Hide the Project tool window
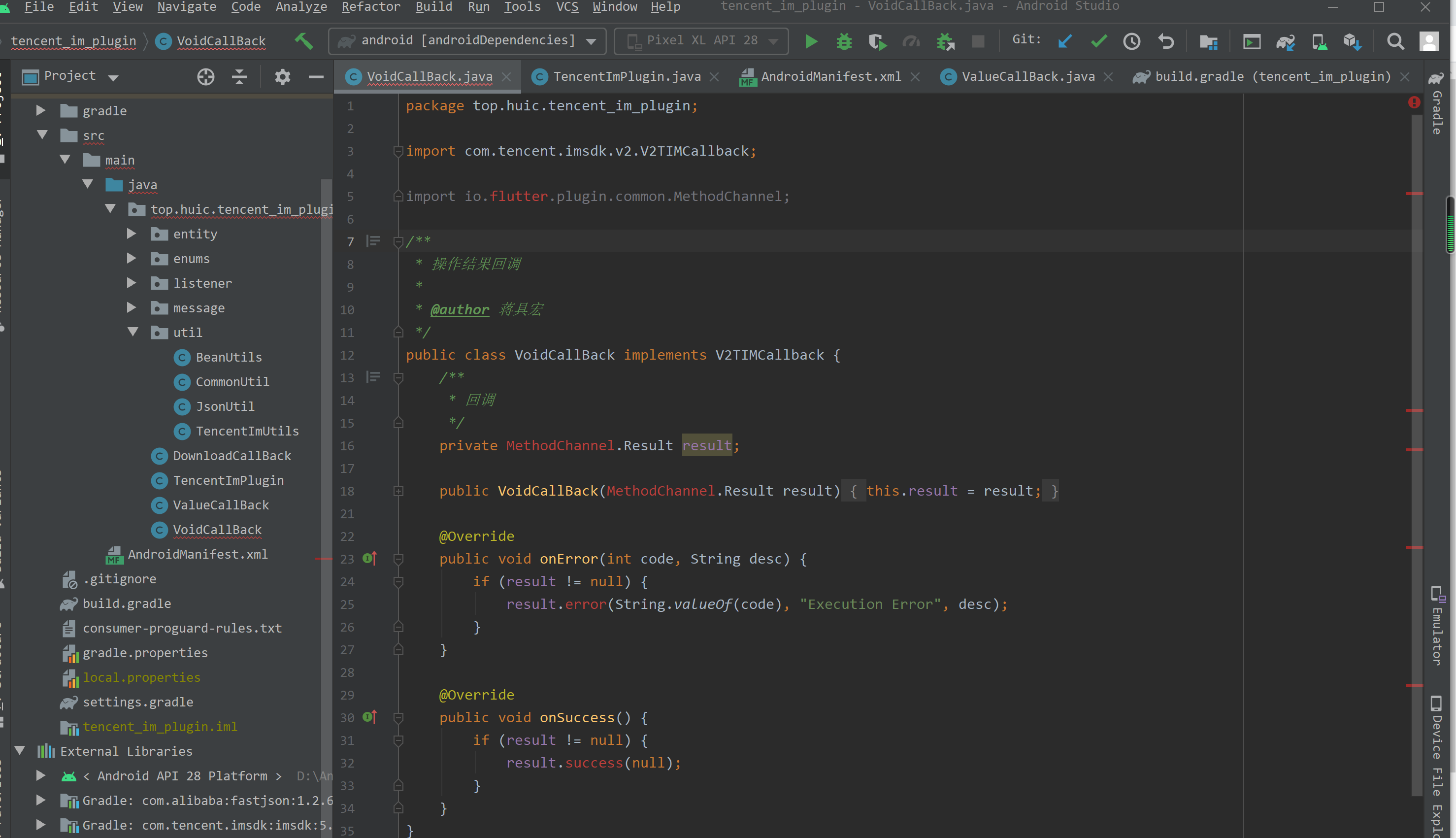Viewport: 1456px width, 838px height. 315,76
